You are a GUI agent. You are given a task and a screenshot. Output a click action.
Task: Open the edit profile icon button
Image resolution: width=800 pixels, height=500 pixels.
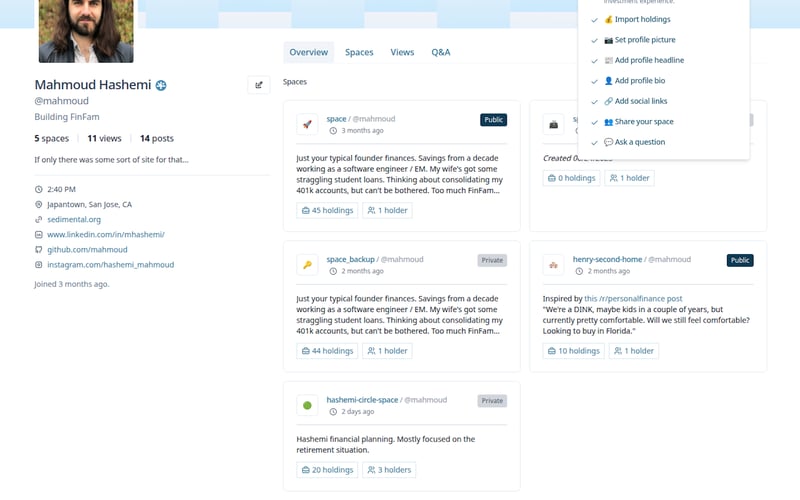259,85
